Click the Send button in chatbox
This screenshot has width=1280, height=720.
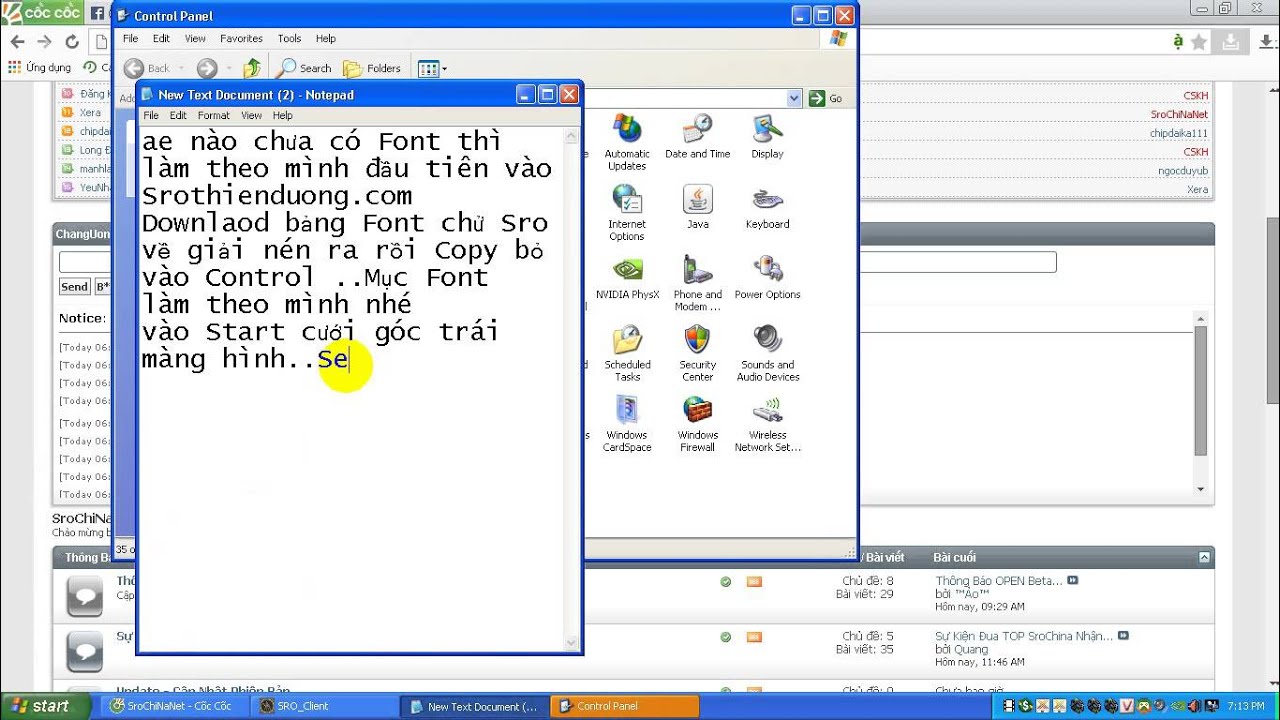74,286
